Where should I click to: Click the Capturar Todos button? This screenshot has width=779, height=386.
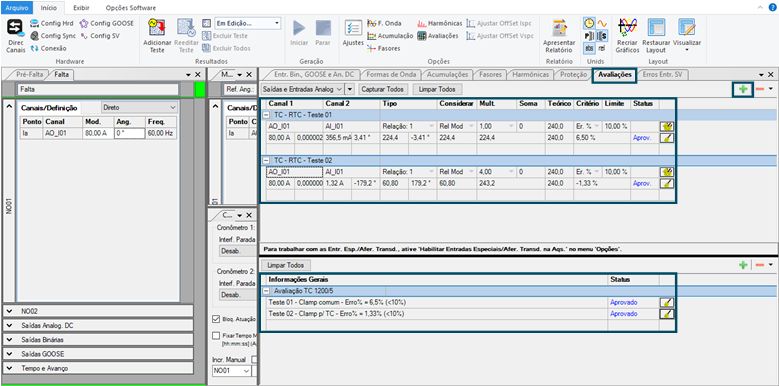(382, 89)
